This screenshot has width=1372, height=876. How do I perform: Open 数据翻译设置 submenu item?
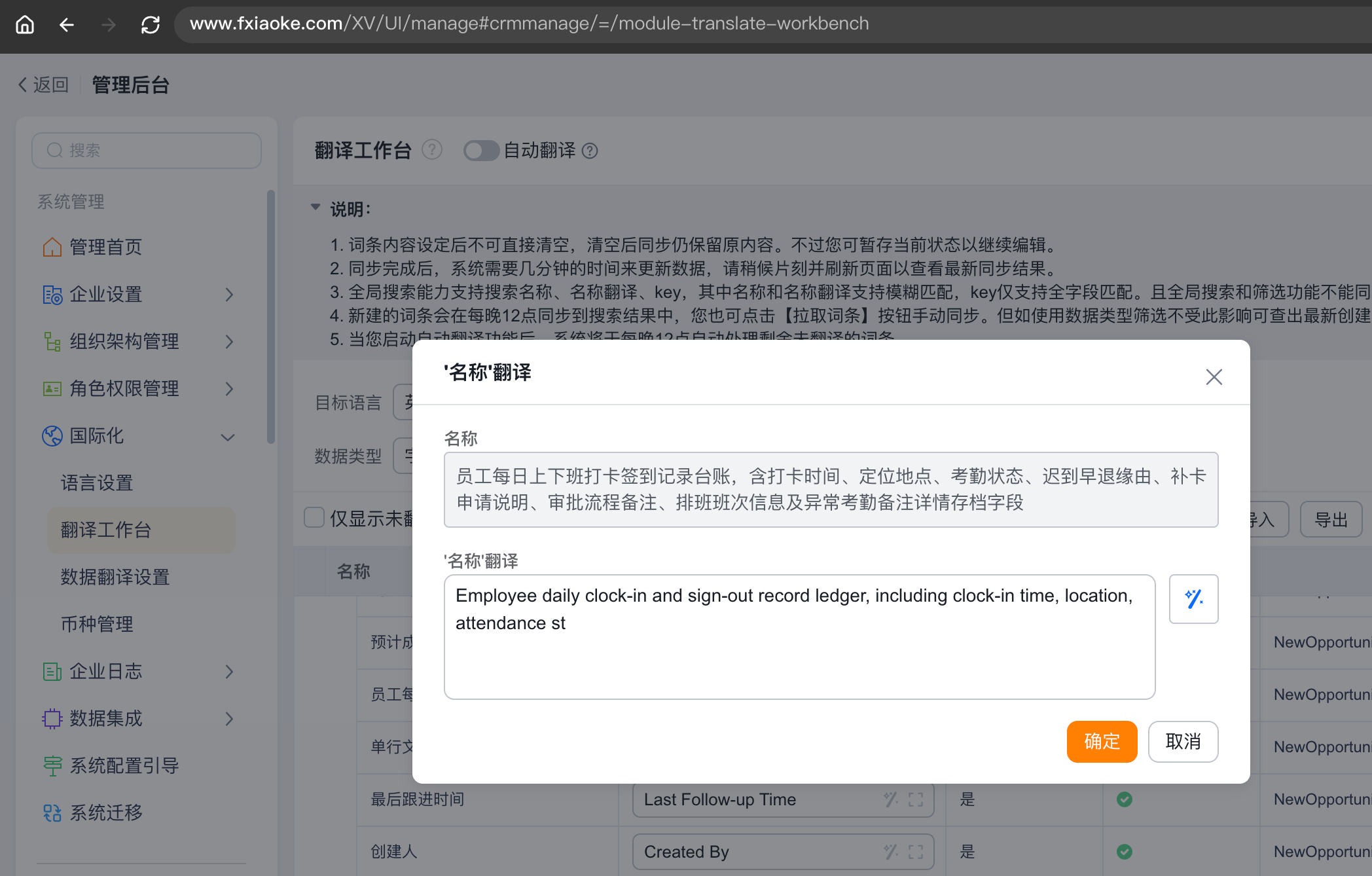click(x=115, y=577)
